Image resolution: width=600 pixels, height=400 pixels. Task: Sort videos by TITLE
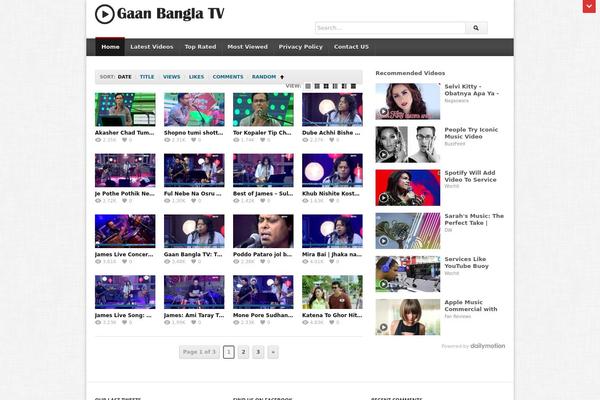point(147,77)
